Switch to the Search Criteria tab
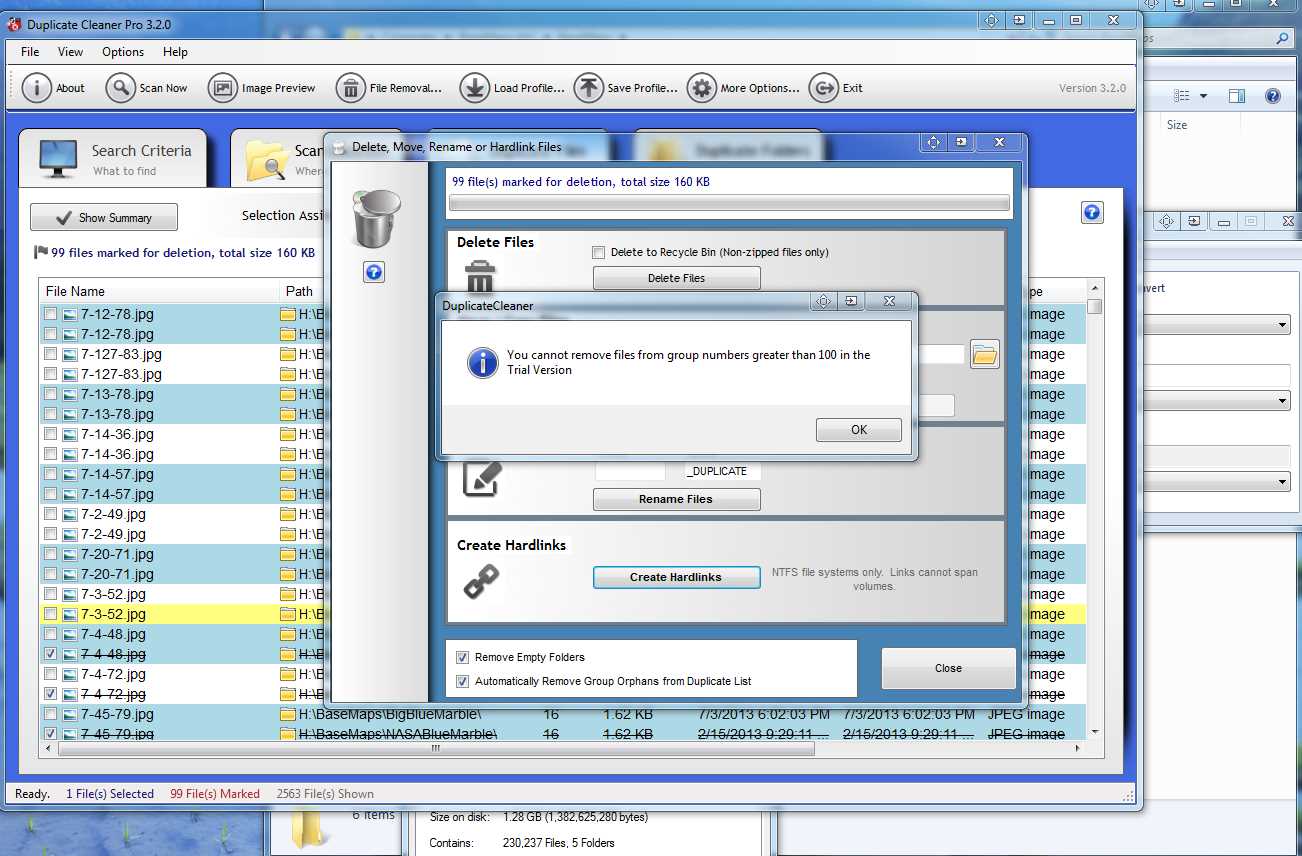Screen dimensions: 1302x856 click(x=113, y=159)
